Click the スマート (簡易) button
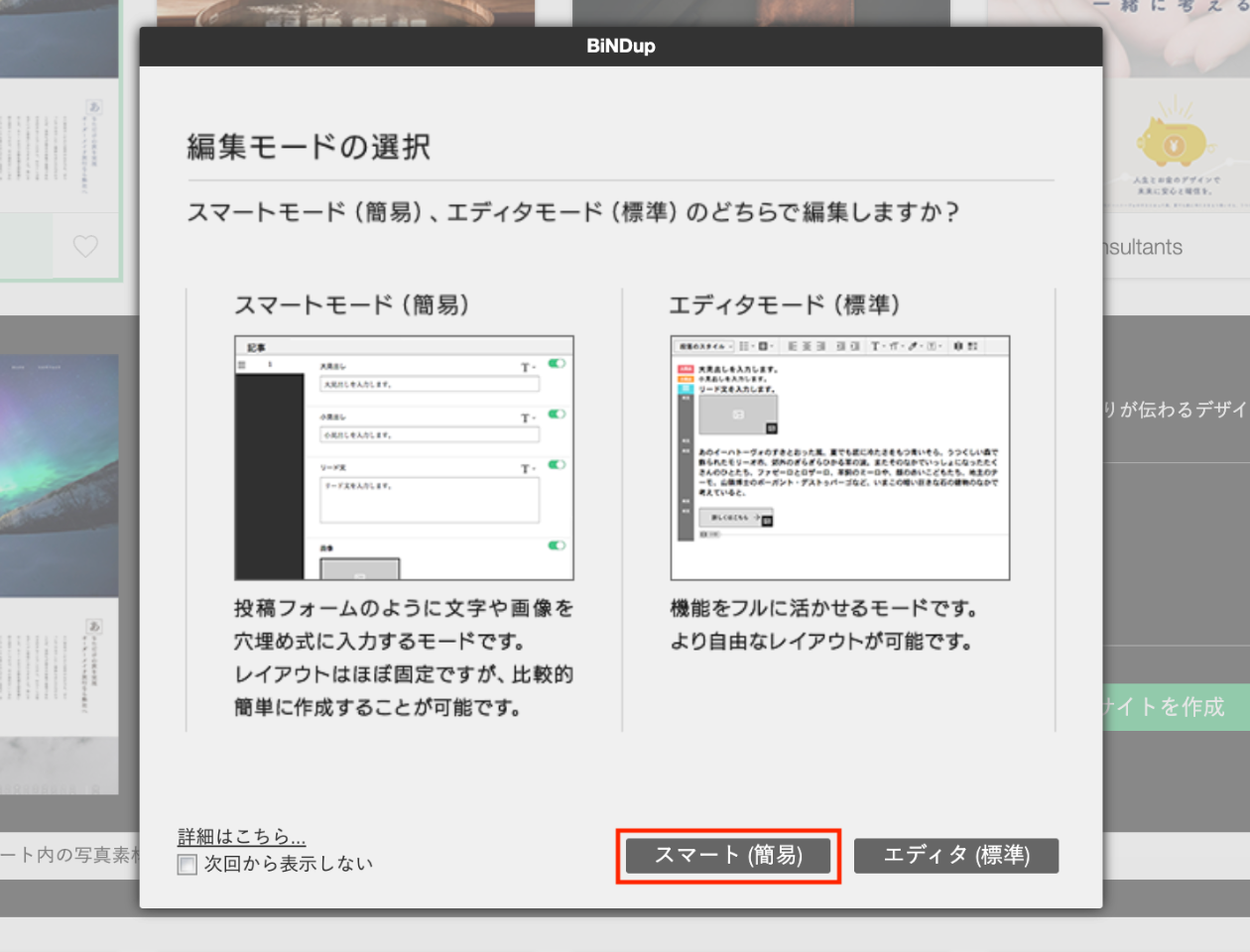Screen dimensions: 1250x952 click(727, 856)
